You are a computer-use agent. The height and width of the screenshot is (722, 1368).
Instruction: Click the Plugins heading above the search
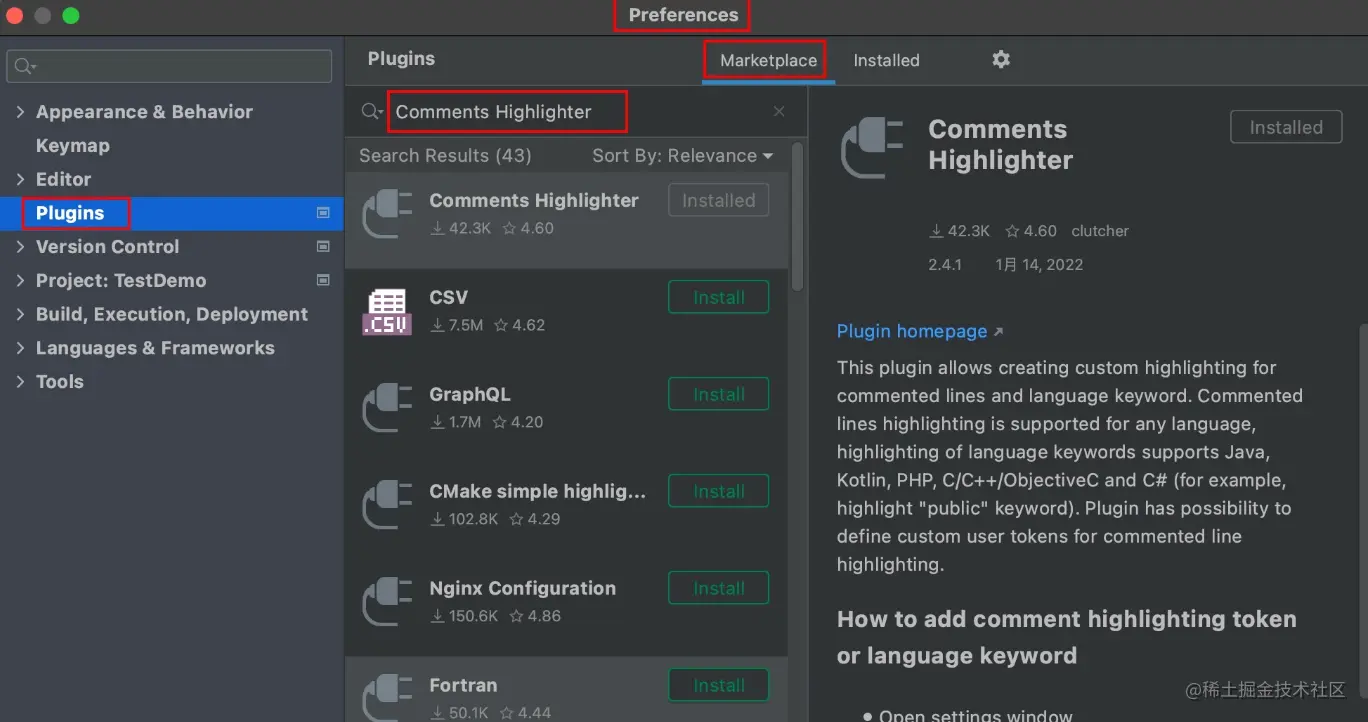401,59
